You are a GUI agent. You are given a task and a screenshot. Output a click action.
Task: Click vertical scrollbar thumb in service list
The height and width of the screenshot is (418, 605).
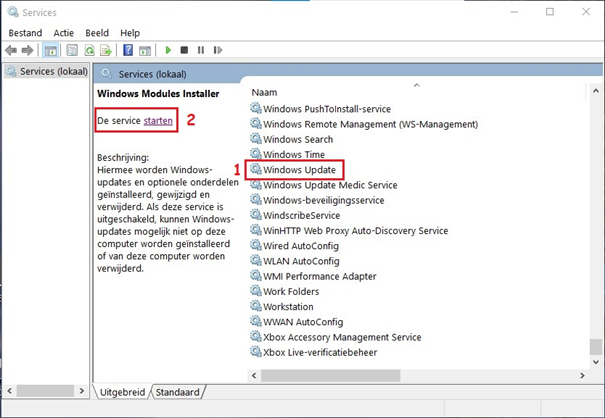[x=596, y=347]
